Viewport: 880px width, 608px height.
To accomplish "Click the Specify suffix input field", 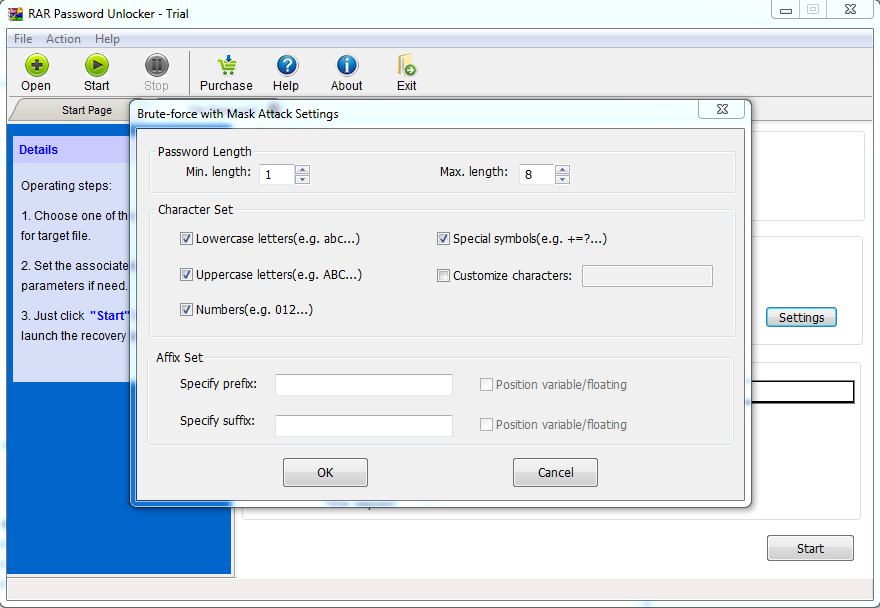I will coord(364,426).
